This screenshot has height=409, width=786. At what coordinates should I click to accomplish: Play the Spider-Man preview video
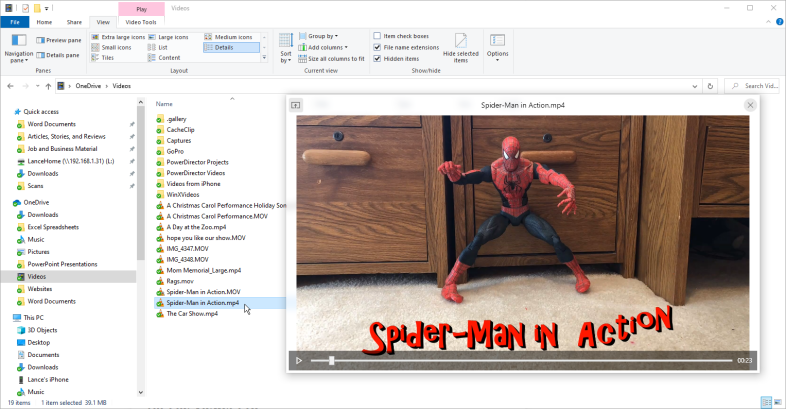[299, 360]
